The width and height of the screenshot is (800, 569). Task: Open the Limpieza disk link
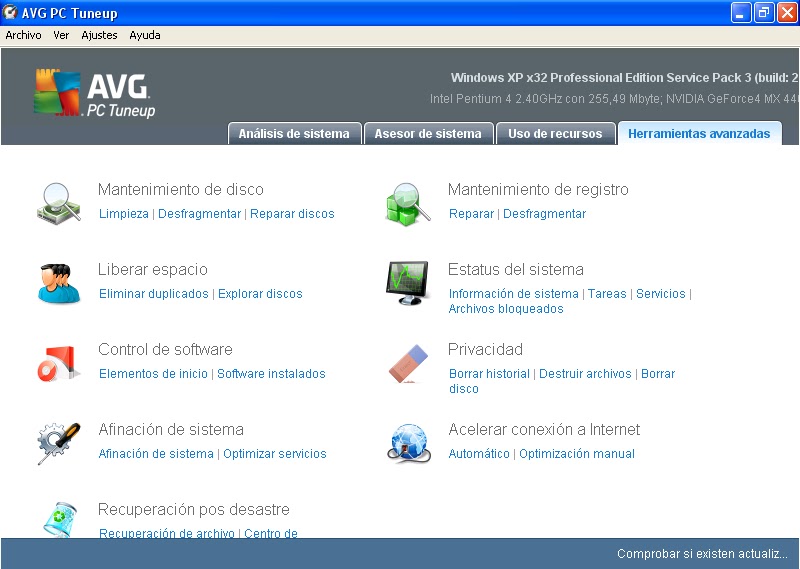tap(124, 214)
